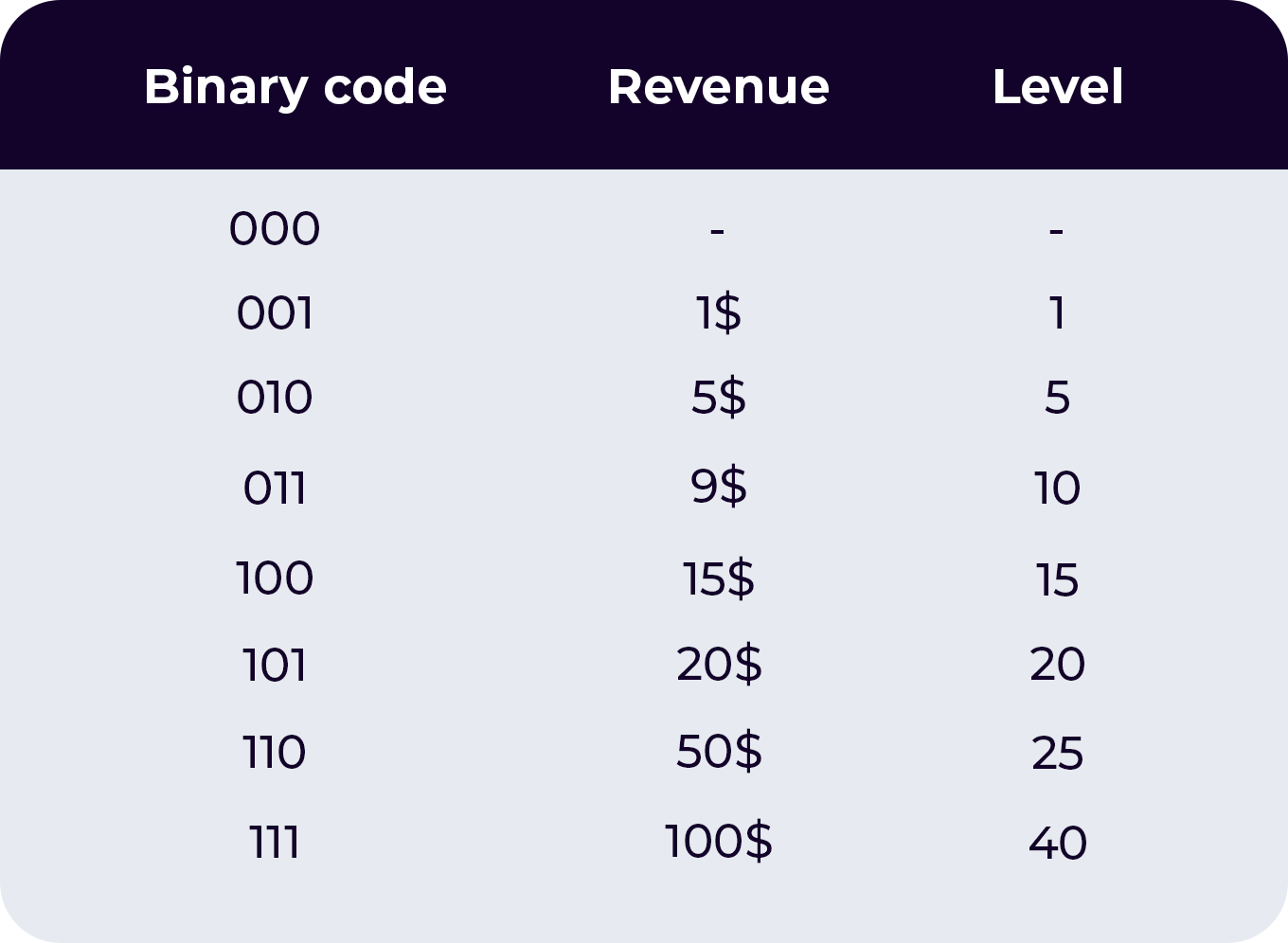Click the Binary code column header
The width and height of the screenshot is (1288, 943).
(x=295, y=88)
